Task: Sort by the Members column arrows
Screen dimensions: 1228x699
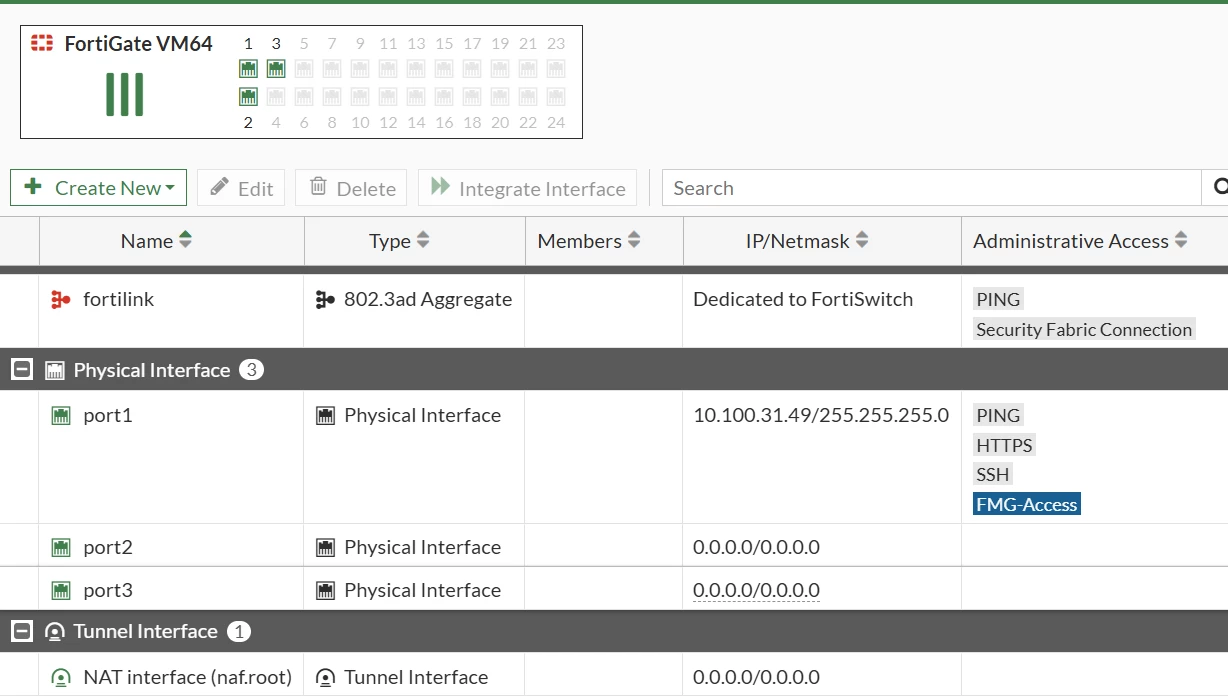Action: pyautogui.click(x=634, y=240)
